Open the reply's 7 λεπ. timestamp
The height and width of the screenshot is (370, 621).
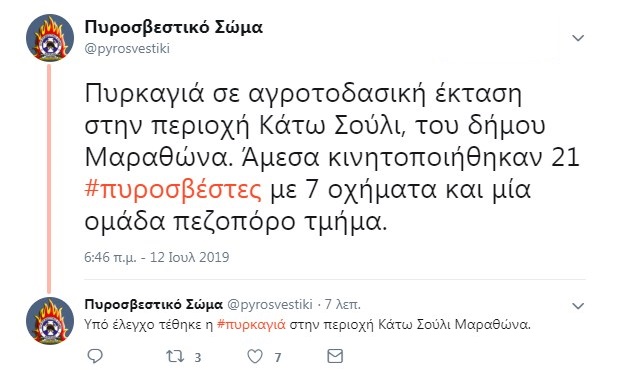(343, 305)
